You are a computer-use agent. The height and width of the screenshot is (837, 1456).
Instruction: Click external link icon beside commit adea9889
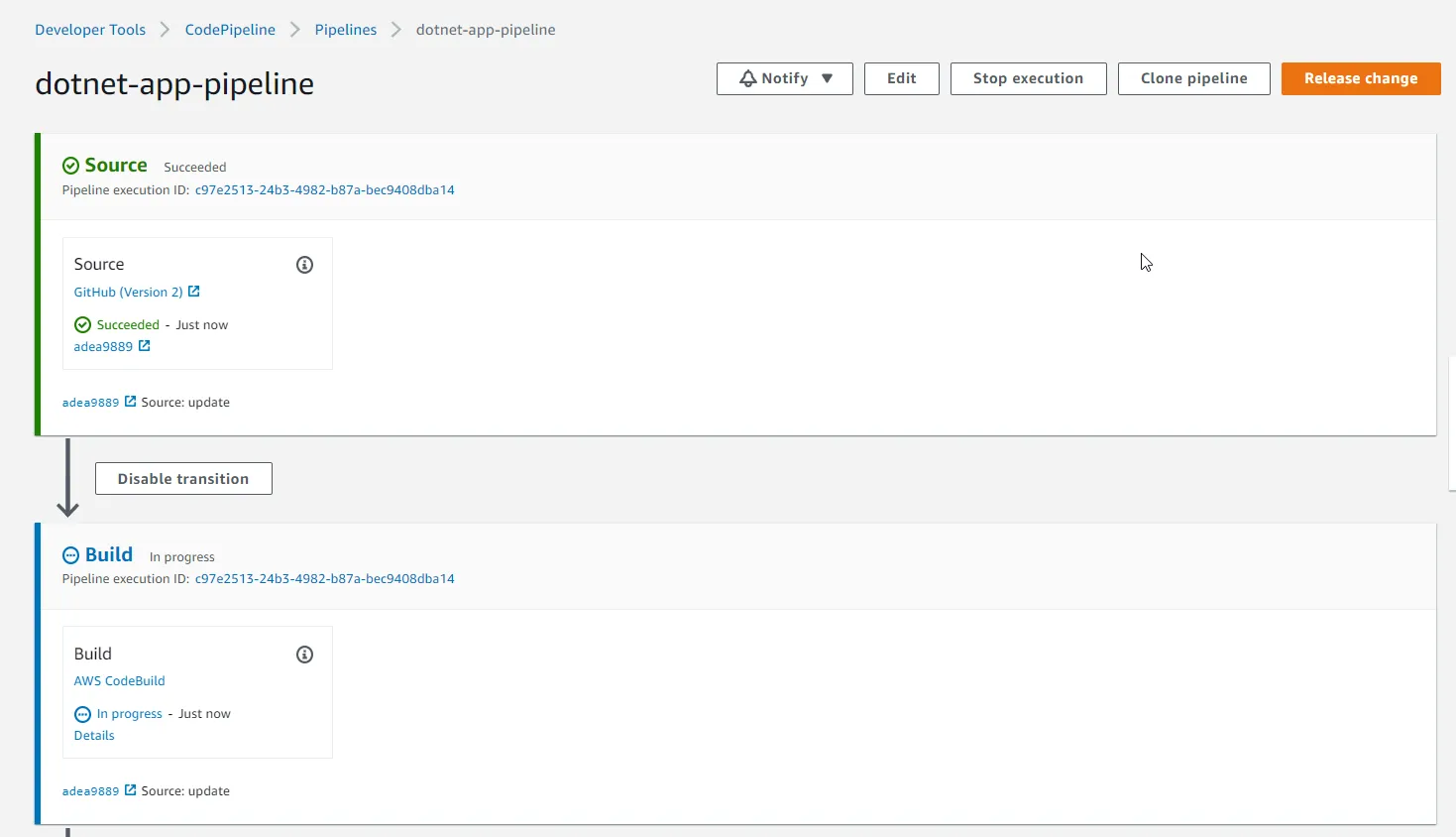[x=146, y=346]
